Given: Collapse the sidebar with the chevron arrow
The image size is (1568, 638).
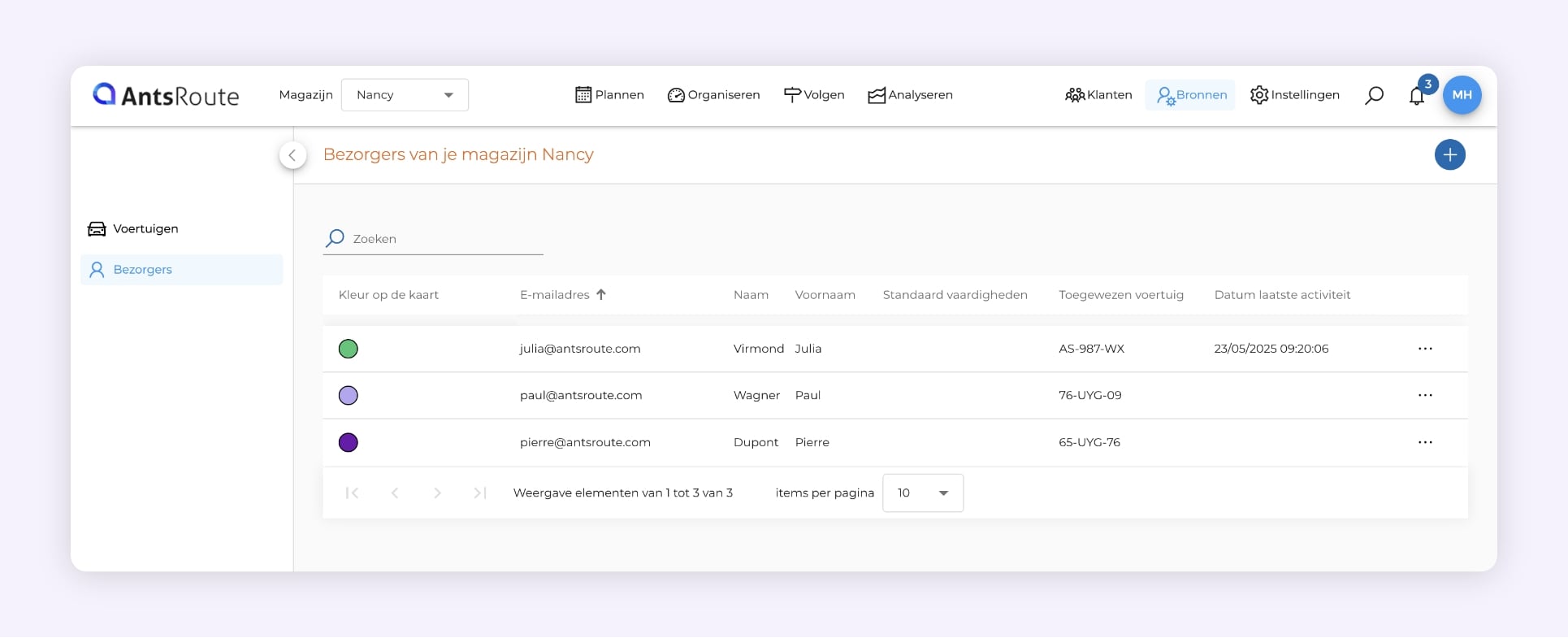Looking at the screenshot, I should (292, 155).
